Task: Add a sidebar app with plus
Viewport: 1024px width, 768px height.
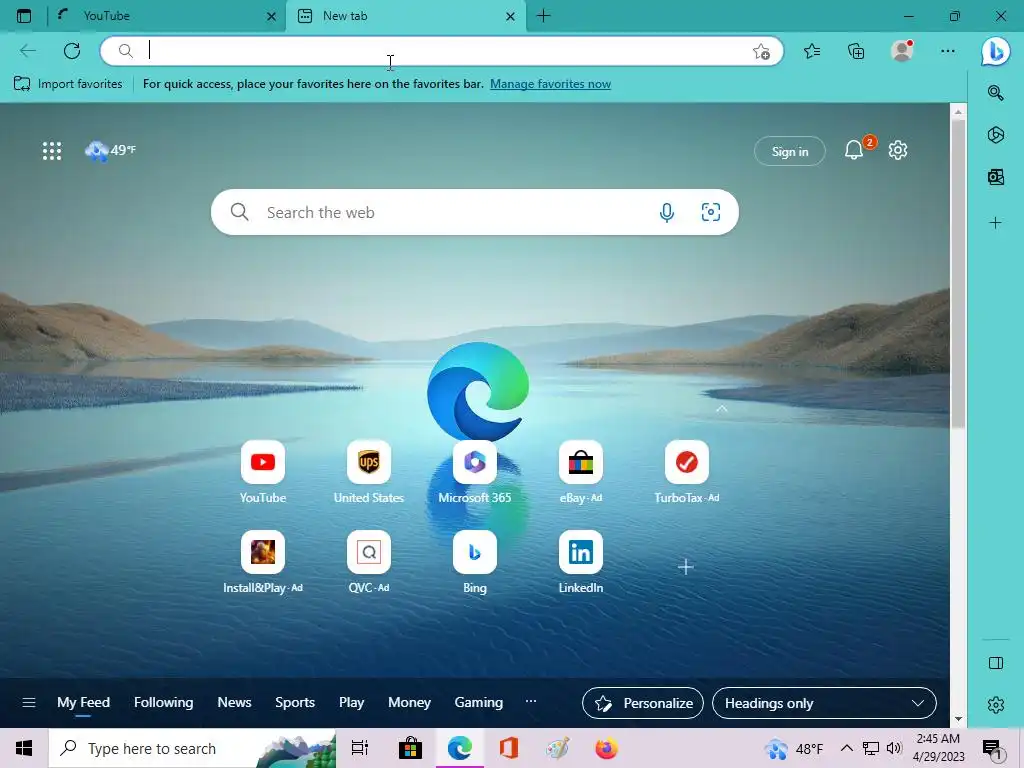Action: 995,223
